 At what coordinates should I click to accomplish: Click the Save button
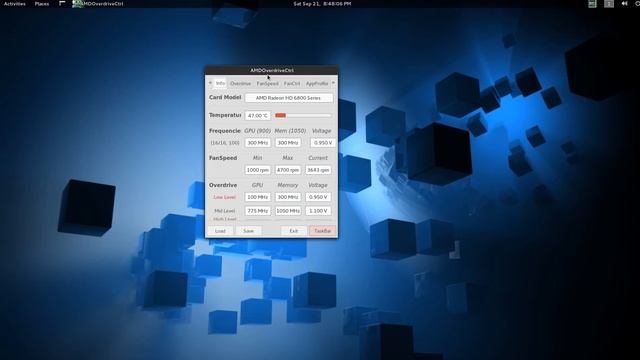click(x=248, y=231)
